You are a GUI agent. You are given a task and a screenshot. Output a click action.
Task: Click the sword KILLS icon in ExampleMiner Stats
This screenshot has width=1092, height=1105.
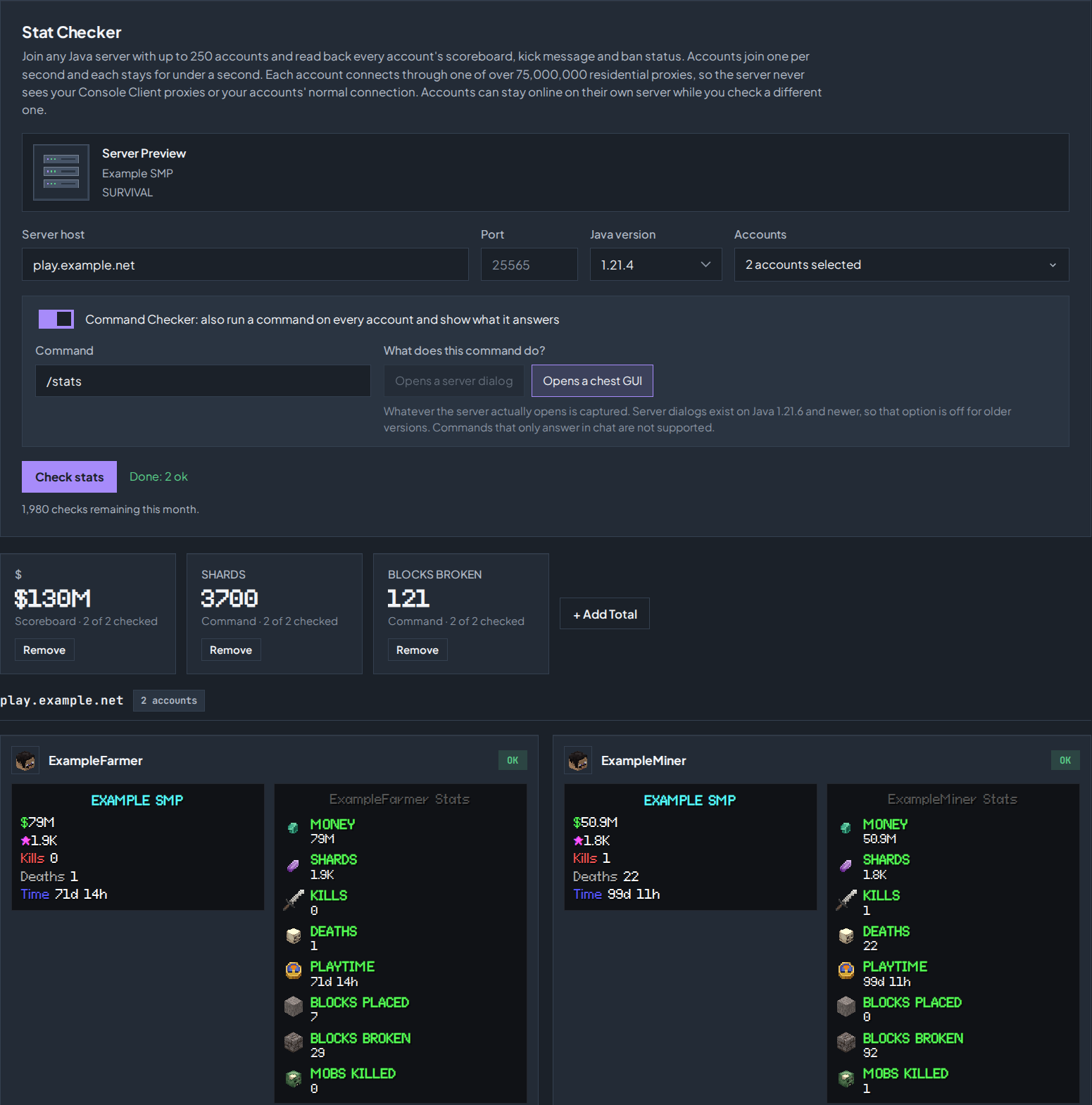(846, 900)
